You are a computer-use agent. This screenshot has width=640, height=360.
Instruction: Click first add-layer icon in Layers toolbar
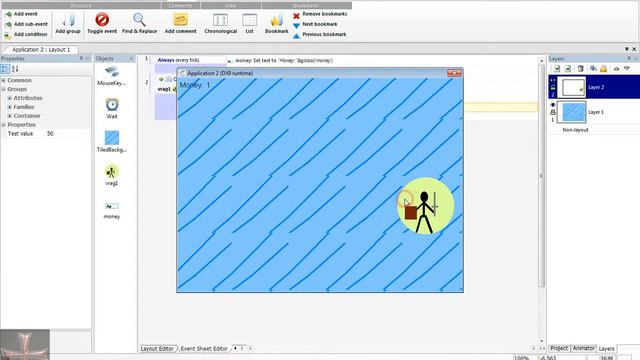point(557,69)
